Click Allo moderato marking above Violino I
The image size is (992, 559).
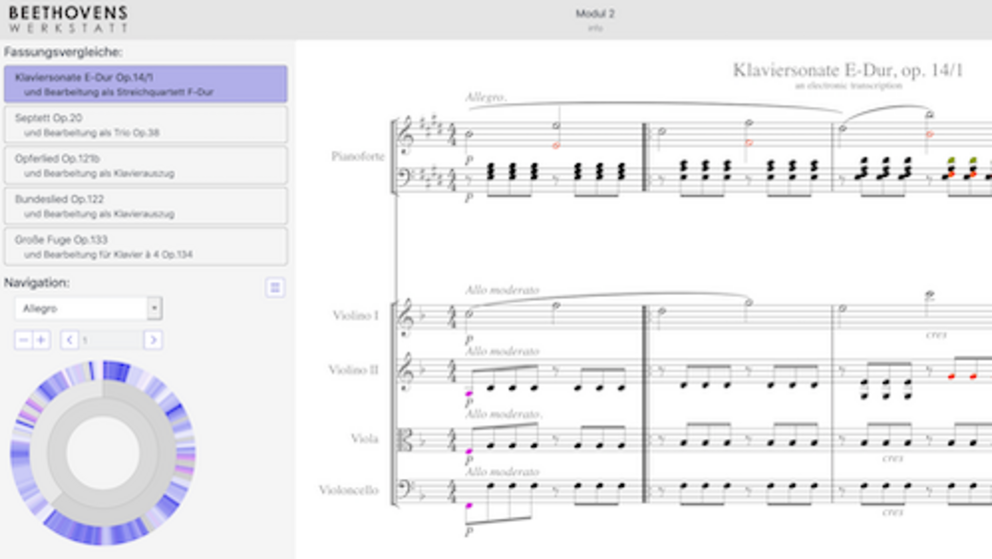[502, 290]
